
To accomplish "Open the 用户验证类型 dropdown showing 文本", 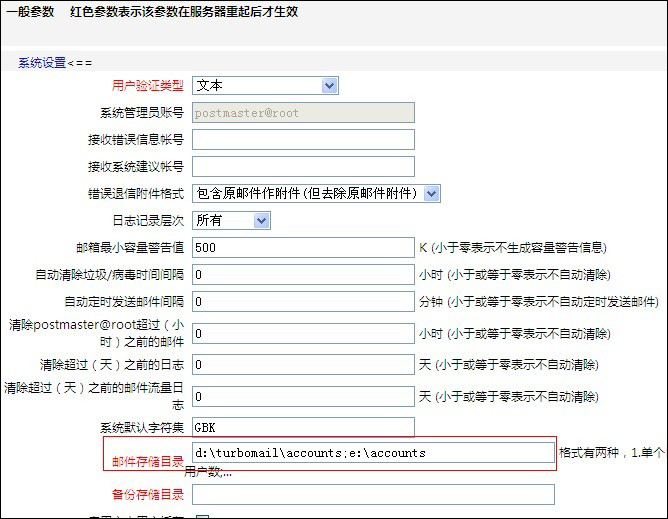I will [x=265, y=86].
